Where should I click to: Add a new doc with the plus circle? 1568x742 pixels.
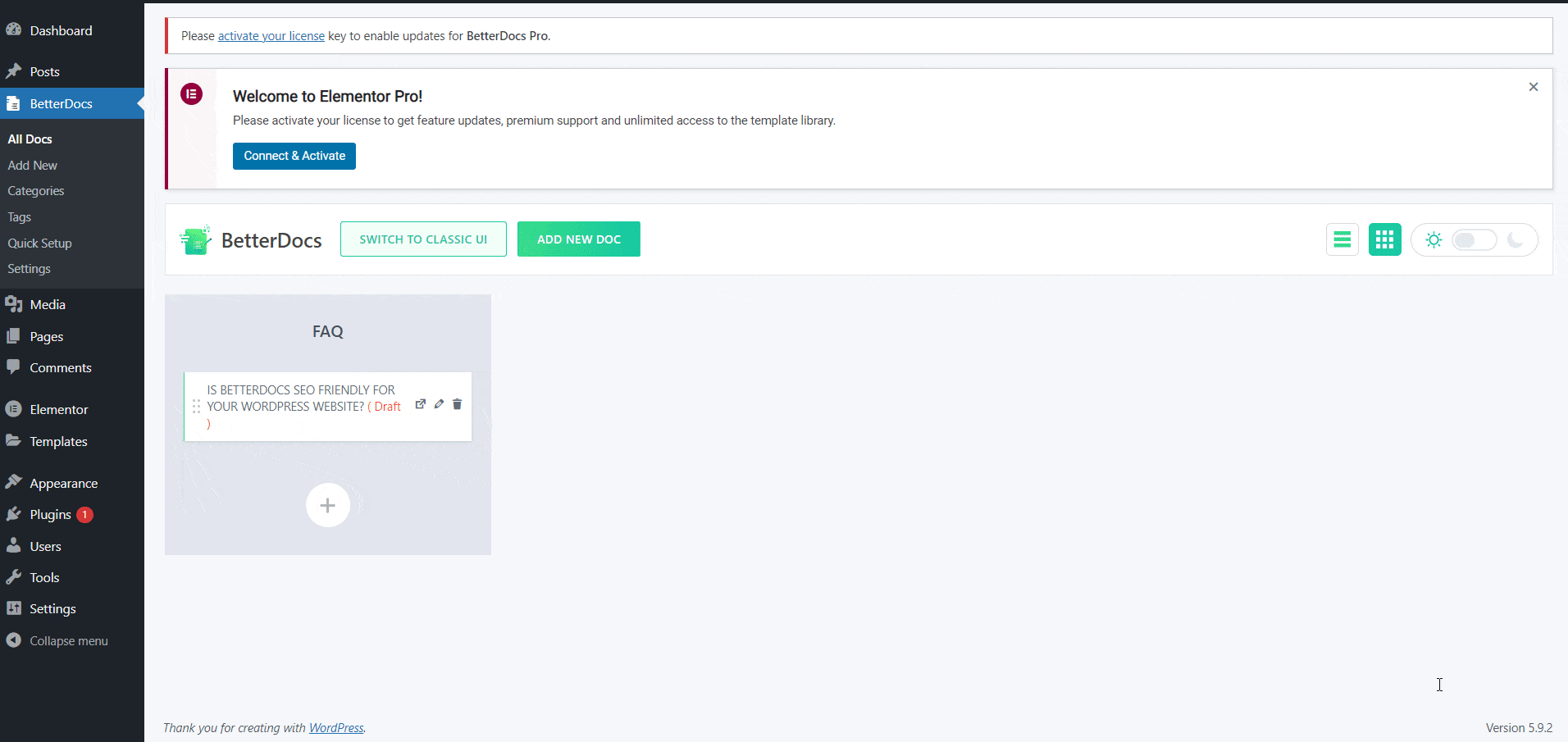328,505
